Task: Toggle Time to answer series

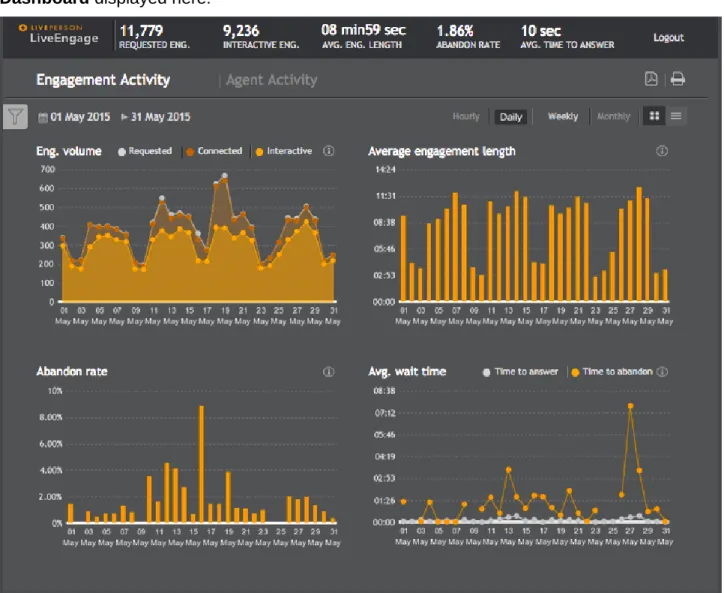Action: (520, 372)
